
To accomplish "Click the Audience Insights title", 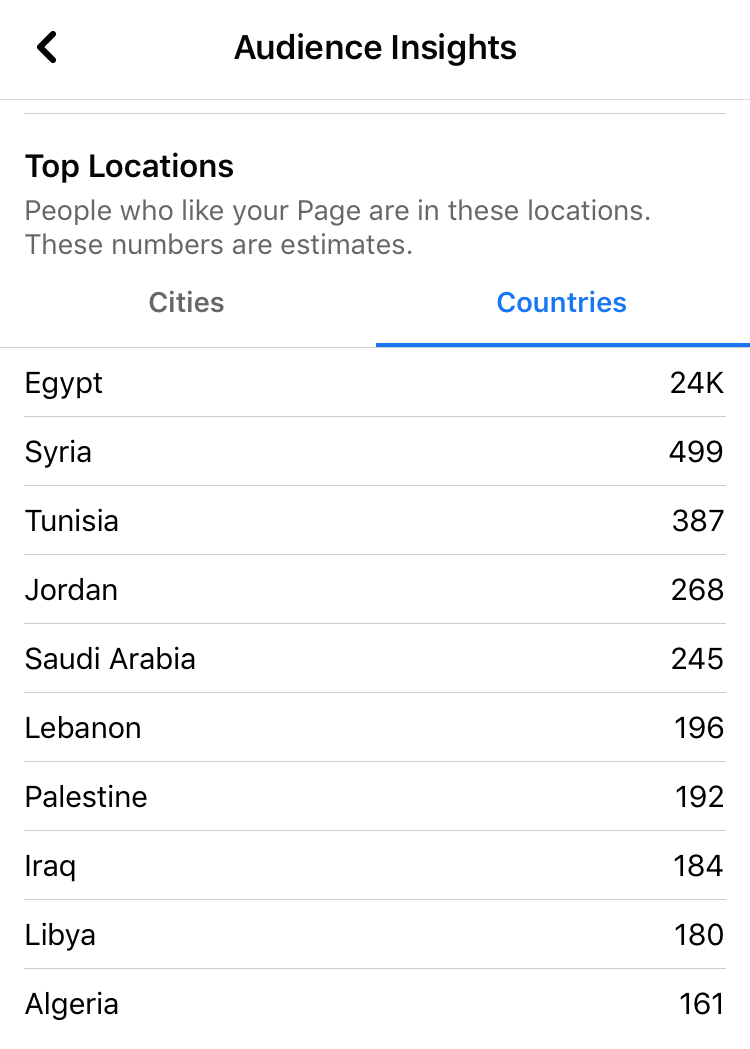I will pyautogui.click(x=375, y=47).
